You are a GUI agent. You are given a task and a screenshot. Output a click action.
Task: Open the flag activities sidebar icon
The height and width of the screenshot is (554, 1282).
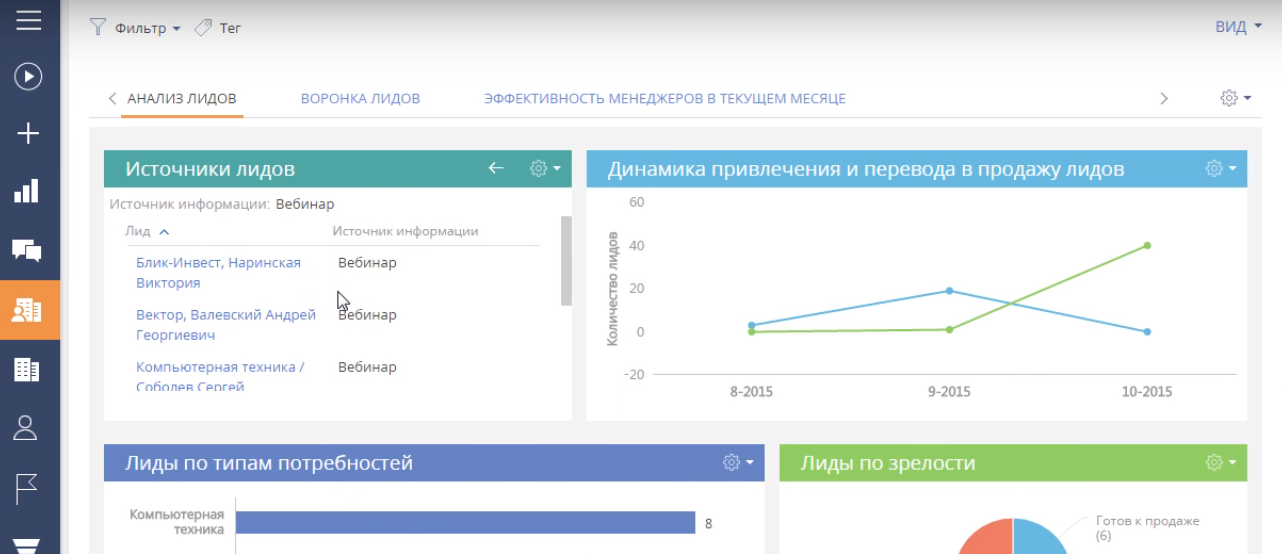tap(27, 487)
